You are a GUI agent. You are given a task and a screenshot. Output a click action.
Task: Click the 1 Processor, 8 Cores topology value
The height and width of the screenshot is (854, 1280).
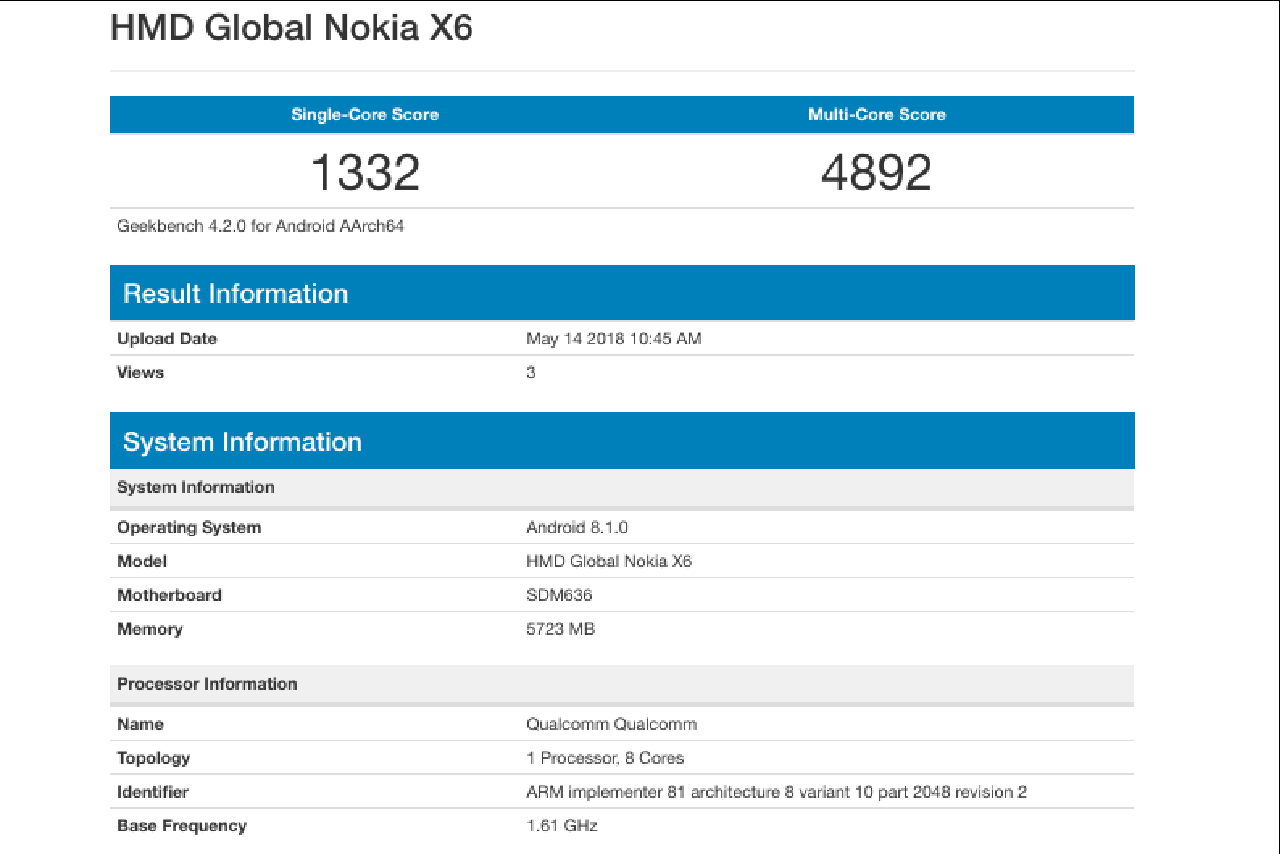[604, 759]
